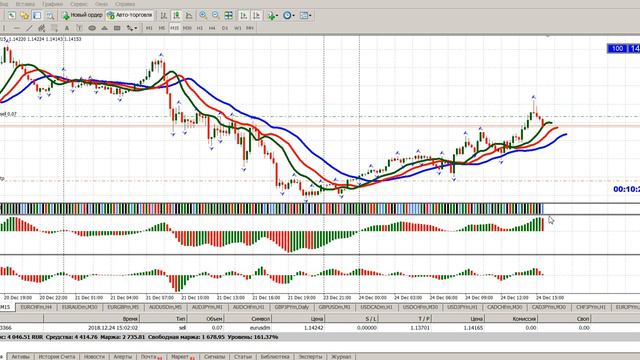Switch to USDCADm,H1 chart tab

coord(376,307)
